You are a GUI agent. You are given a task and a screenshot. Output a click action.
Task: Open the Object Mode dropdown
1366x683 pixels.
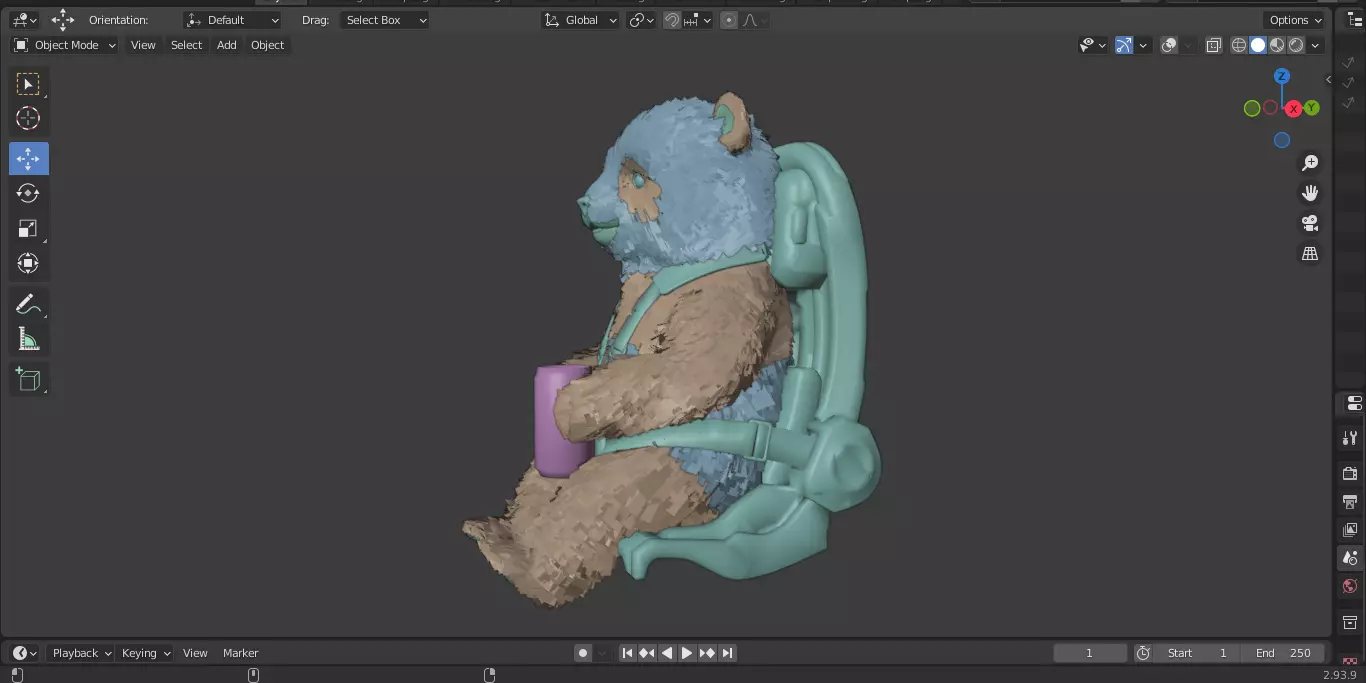tap(65, 45)
